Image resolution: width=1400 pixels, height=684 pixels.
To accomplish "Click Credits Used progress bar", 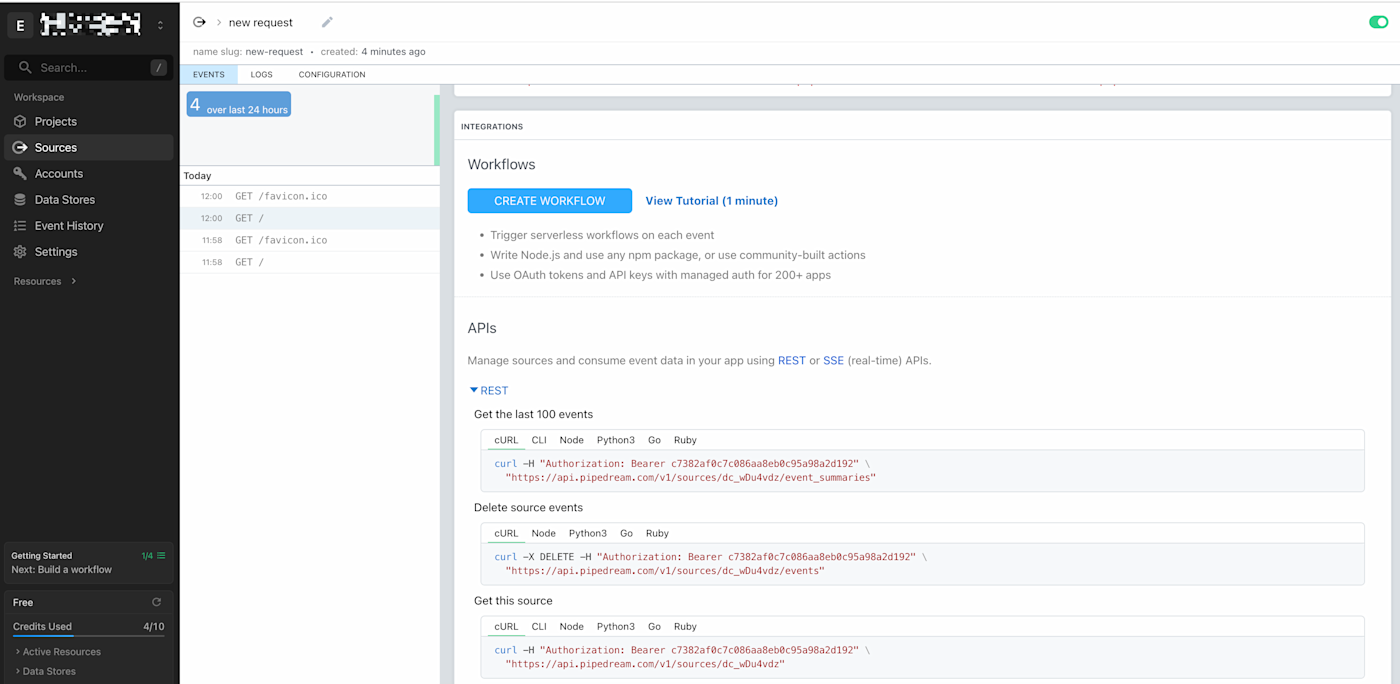I will (89, 635).
